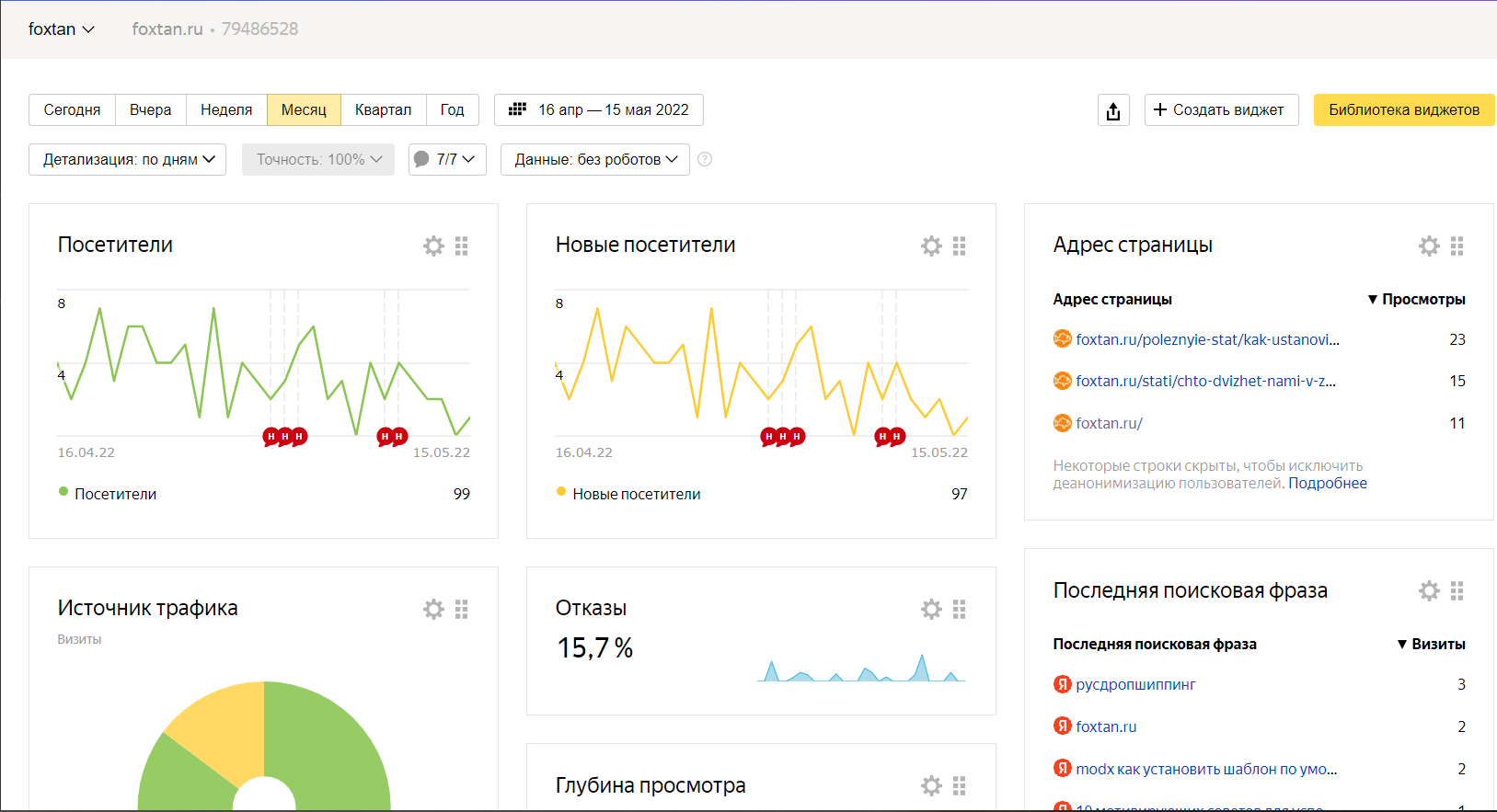Open the Библиотека виджетов button

point(1404,109)
